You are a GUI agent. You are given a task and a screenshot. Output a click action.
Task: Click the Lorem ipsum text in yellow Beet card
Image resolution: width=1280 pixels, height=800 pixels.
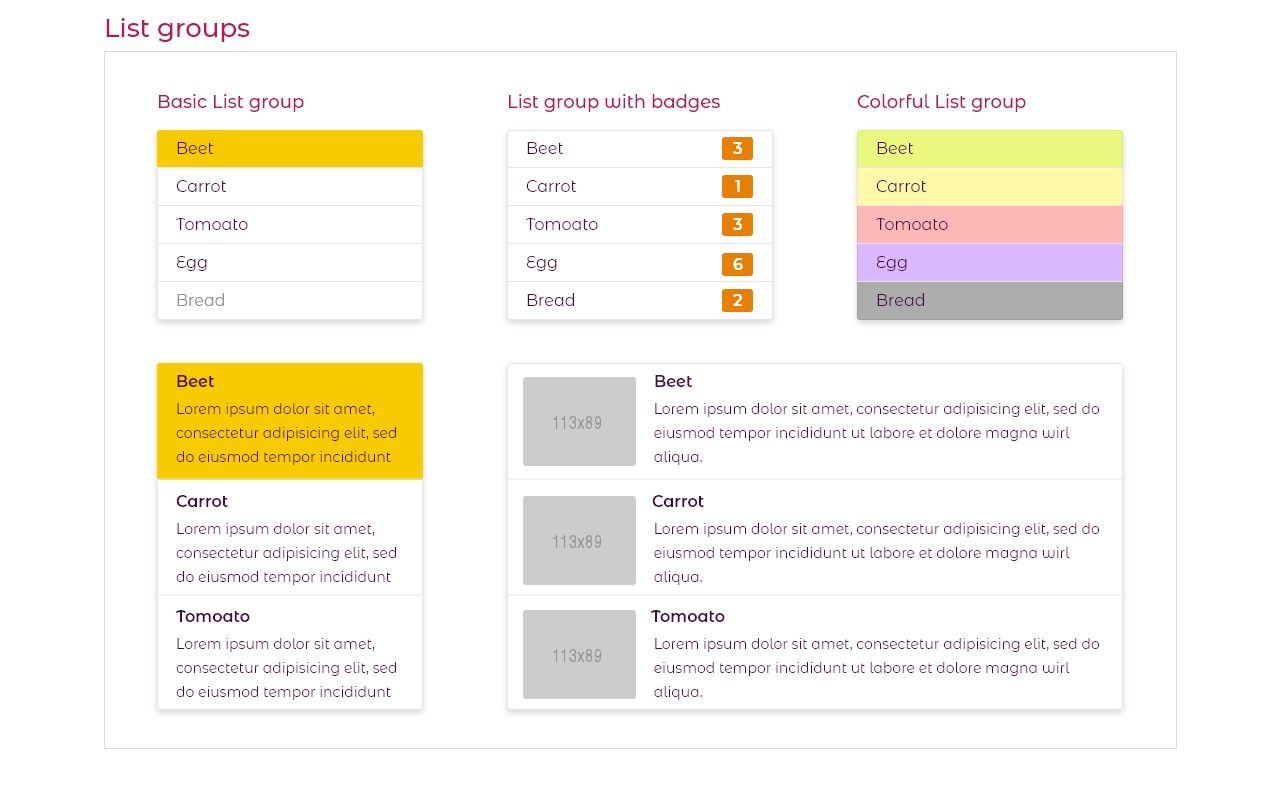coord(286,433)
